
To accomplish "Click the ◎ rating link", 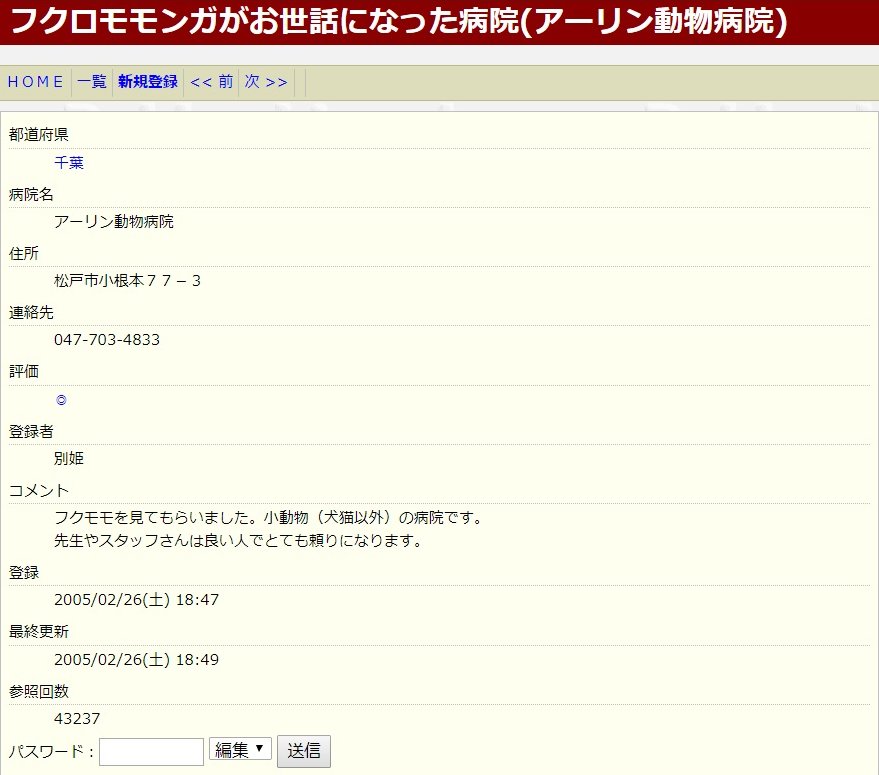I will click(61, 400).
